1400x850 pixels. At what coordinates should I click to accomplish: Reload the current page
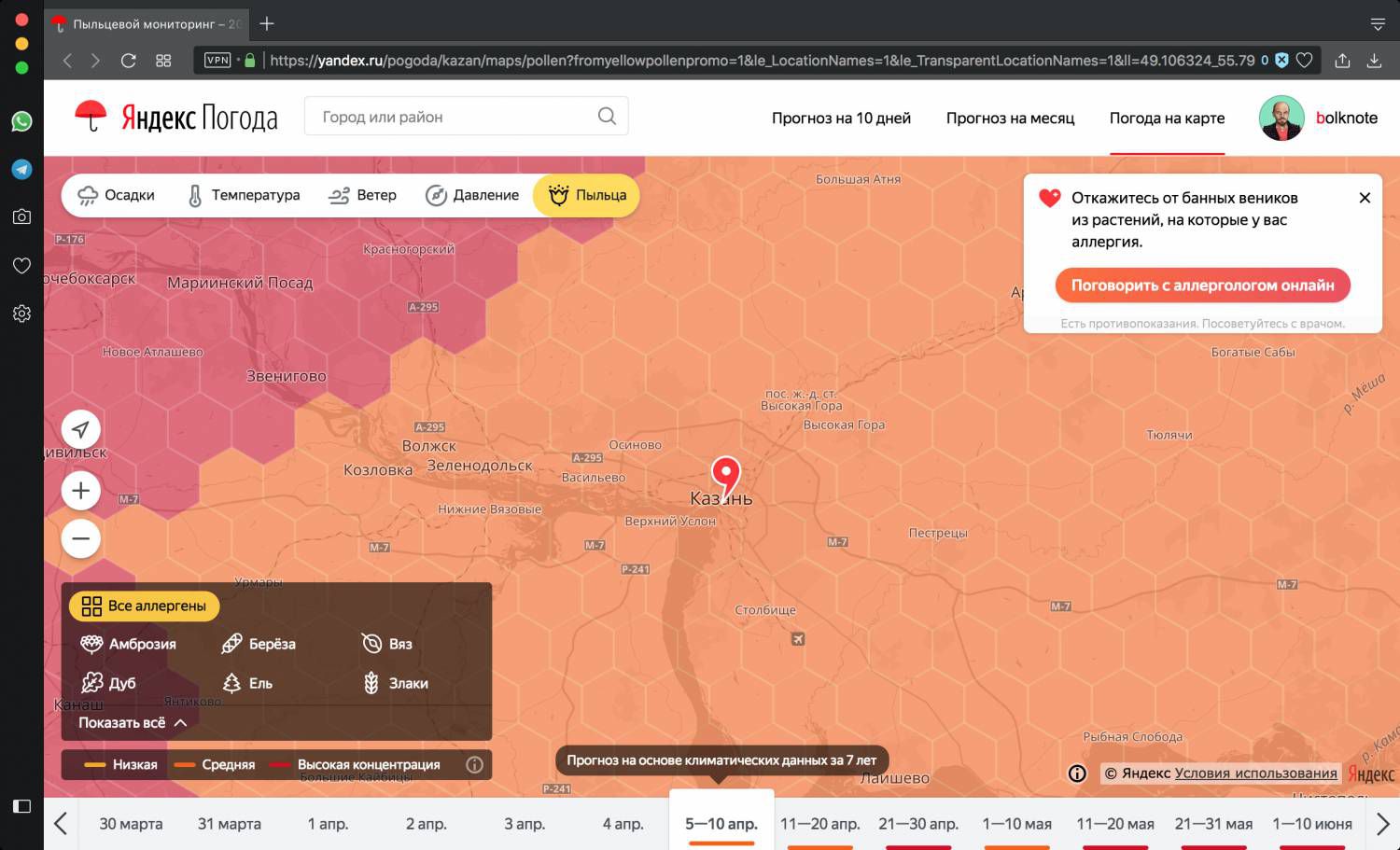(129, 61)
